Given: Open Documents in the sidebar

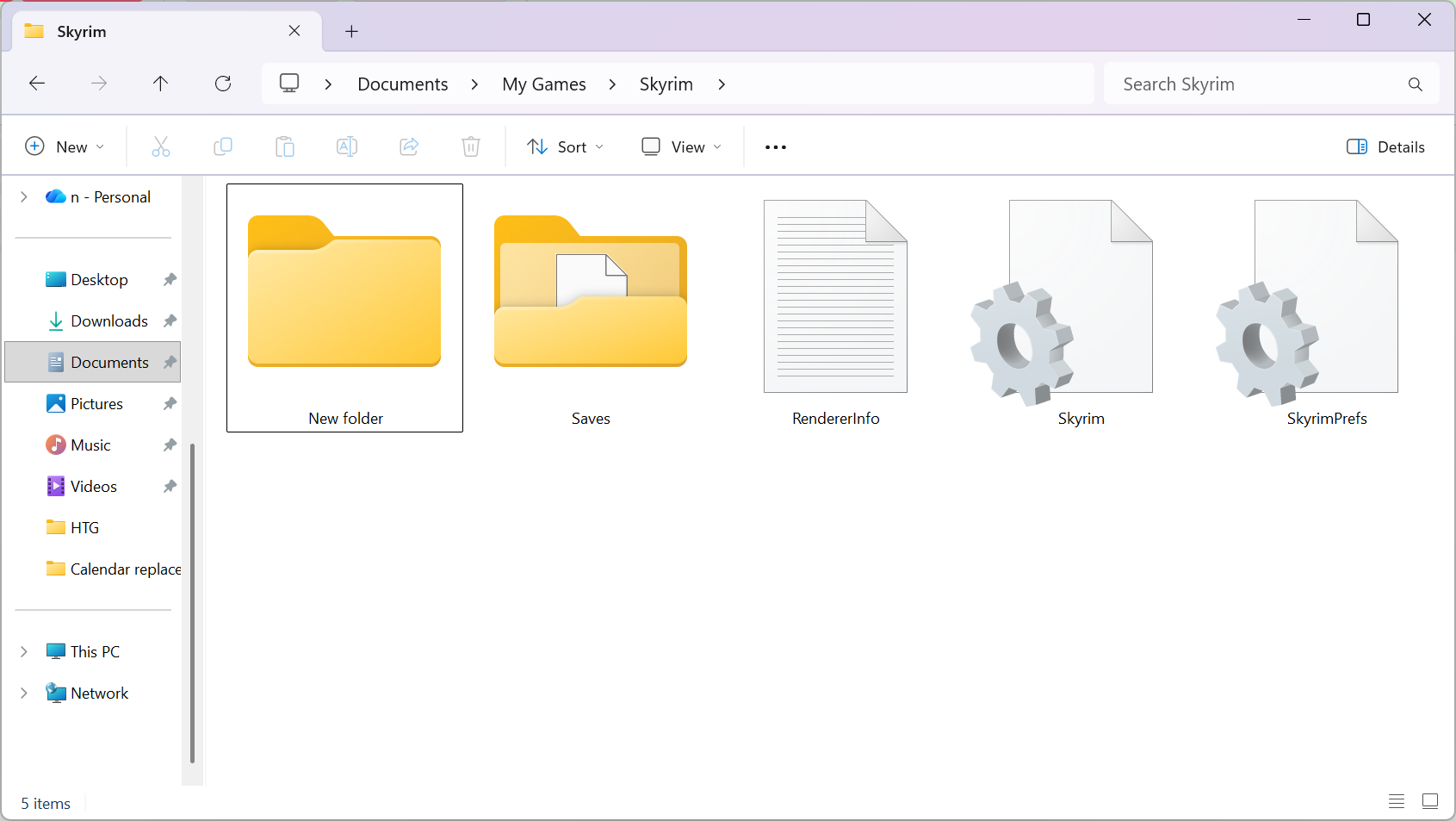Looking at the screenshot, I should tap(93, 362).
